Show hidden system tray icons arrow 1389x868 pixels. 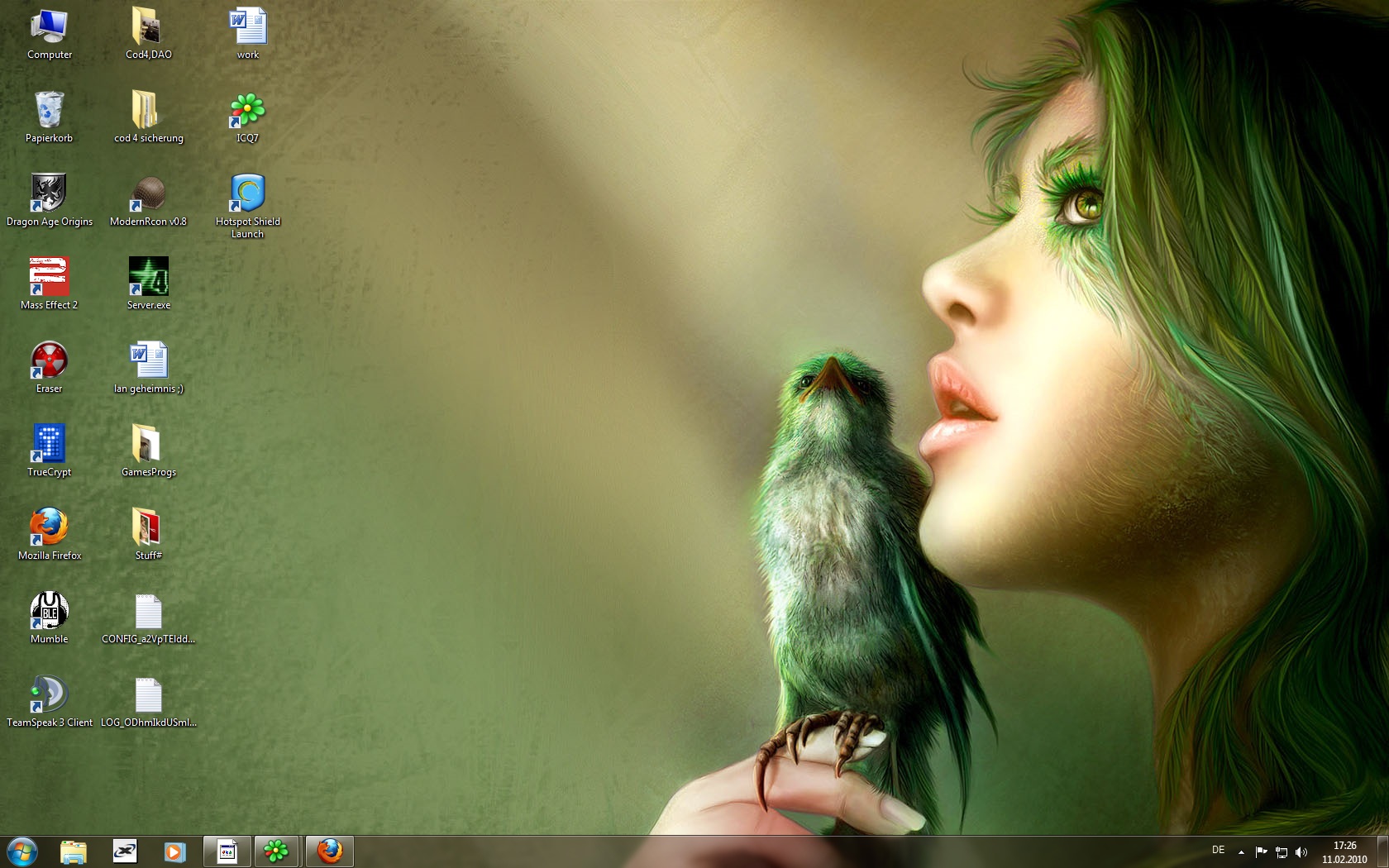pyautogui.click(x=1241, y=852)
